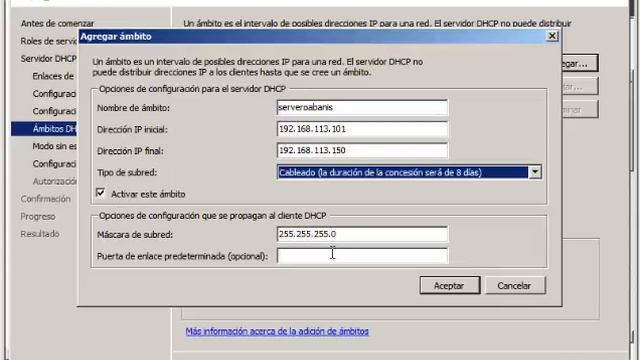Image resolution: width=640 pixels, height=360 pixels.
Task: Open the Tipo de subred dropdown arrow
Action: (535, 172)
